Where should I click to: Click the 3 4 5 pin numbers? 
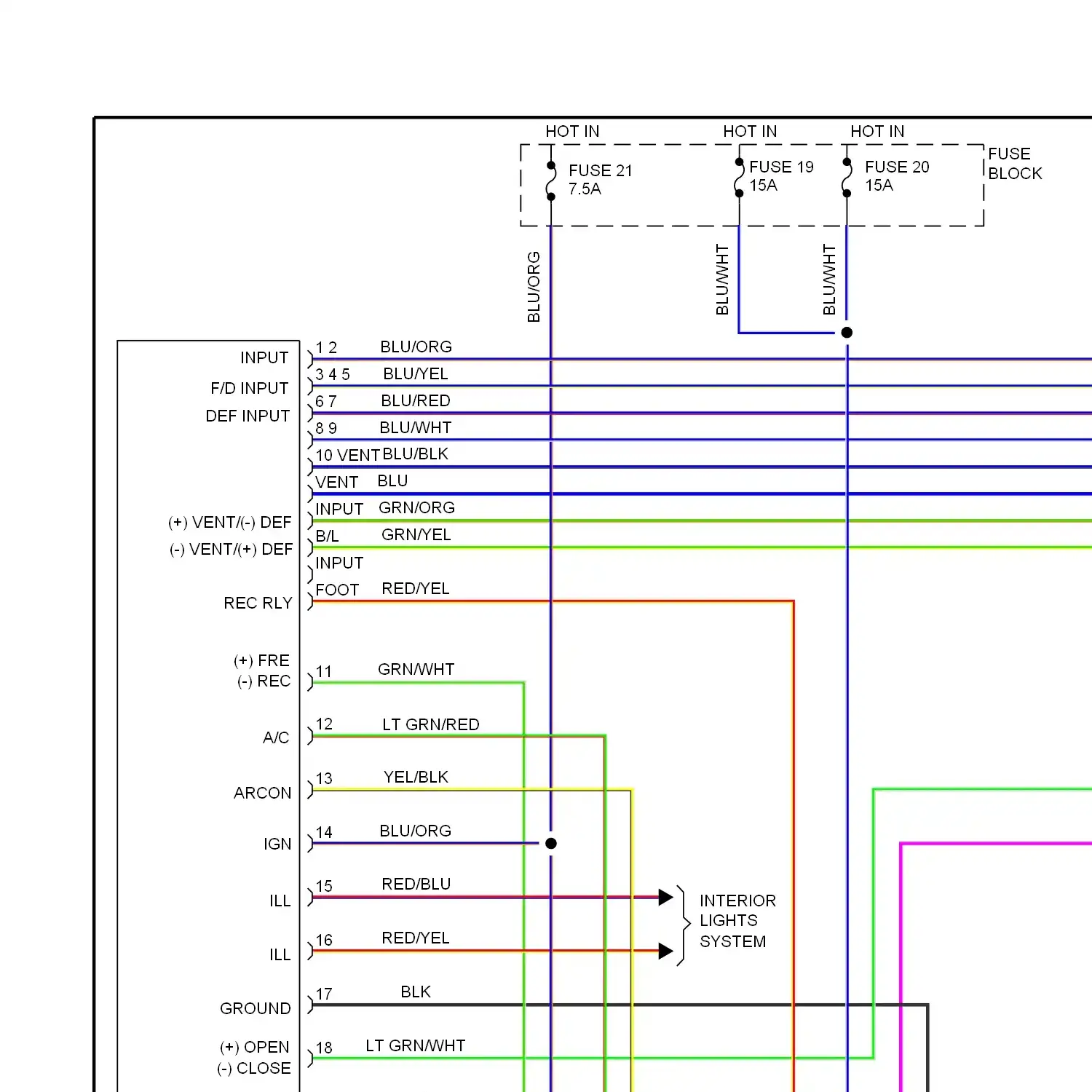click(333, 374)
